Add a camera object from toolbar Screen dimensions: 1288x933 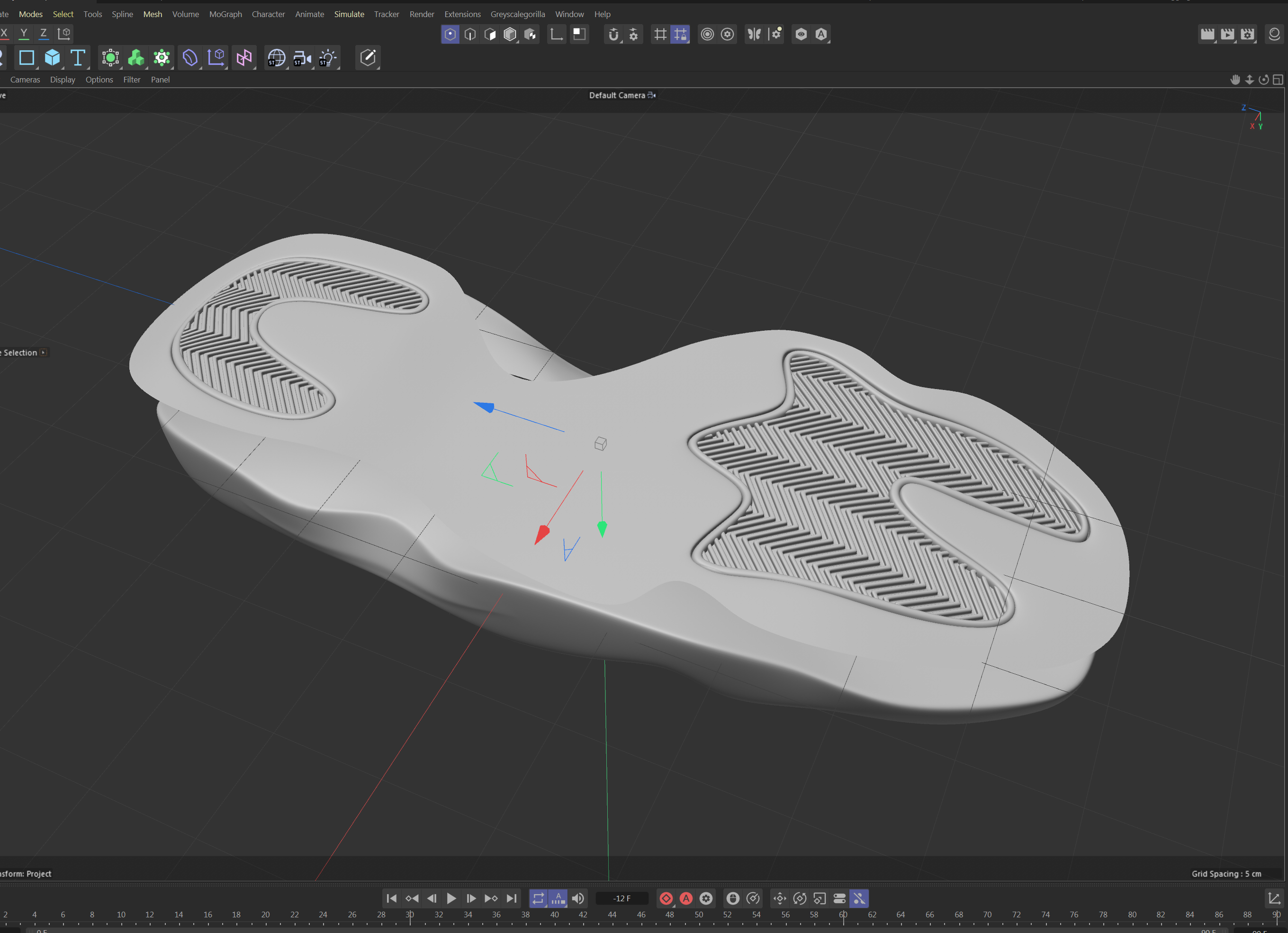pos(302,57)
